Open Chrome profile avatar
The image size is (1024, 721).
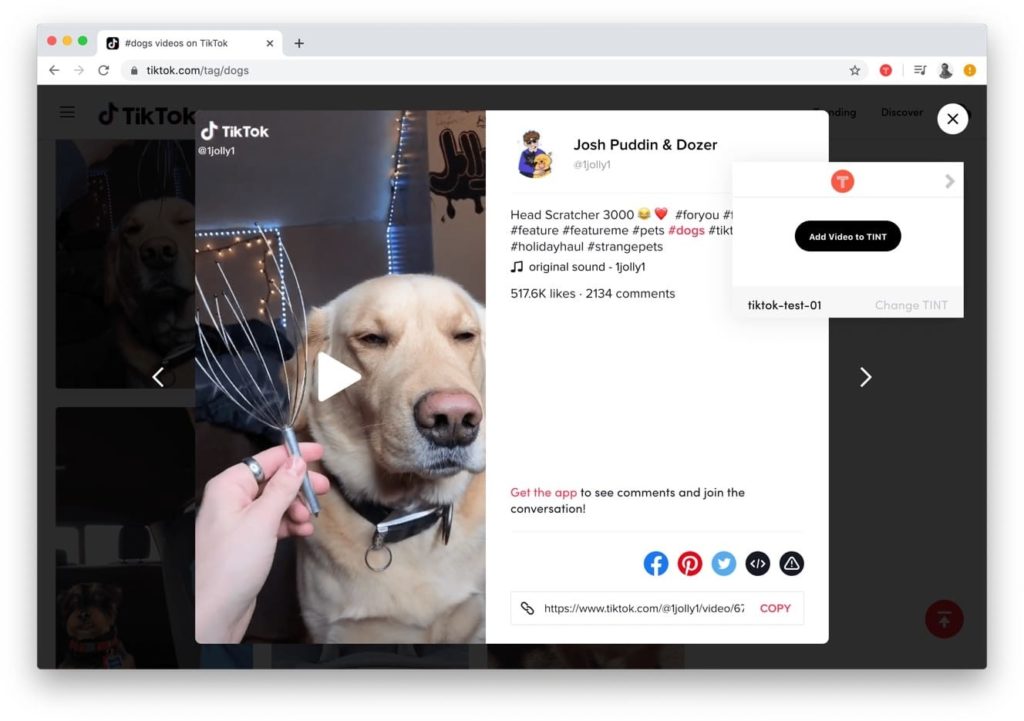(945, 70)
